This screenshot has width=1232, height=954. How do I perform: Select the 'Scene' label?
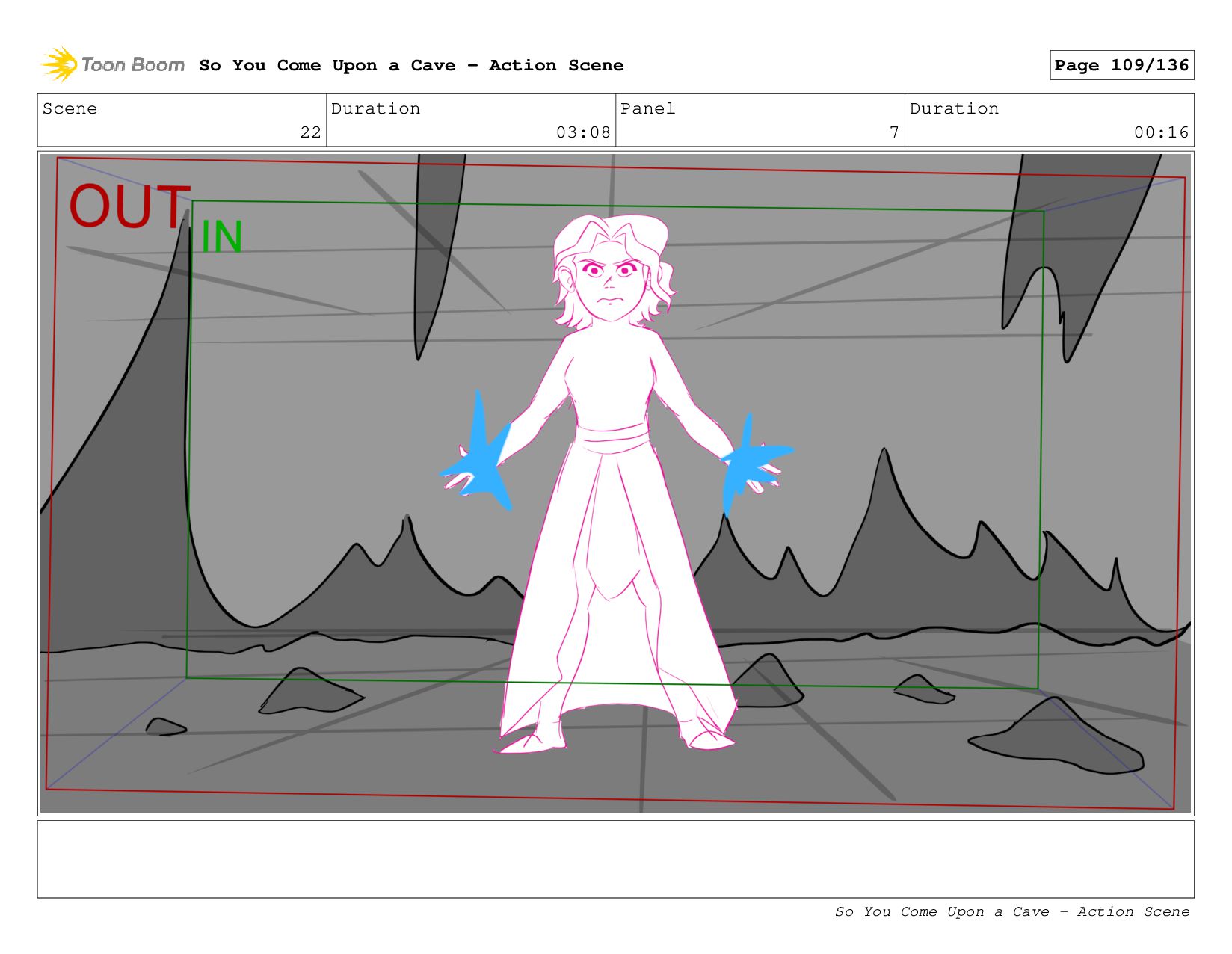click(x=70, y=108)
